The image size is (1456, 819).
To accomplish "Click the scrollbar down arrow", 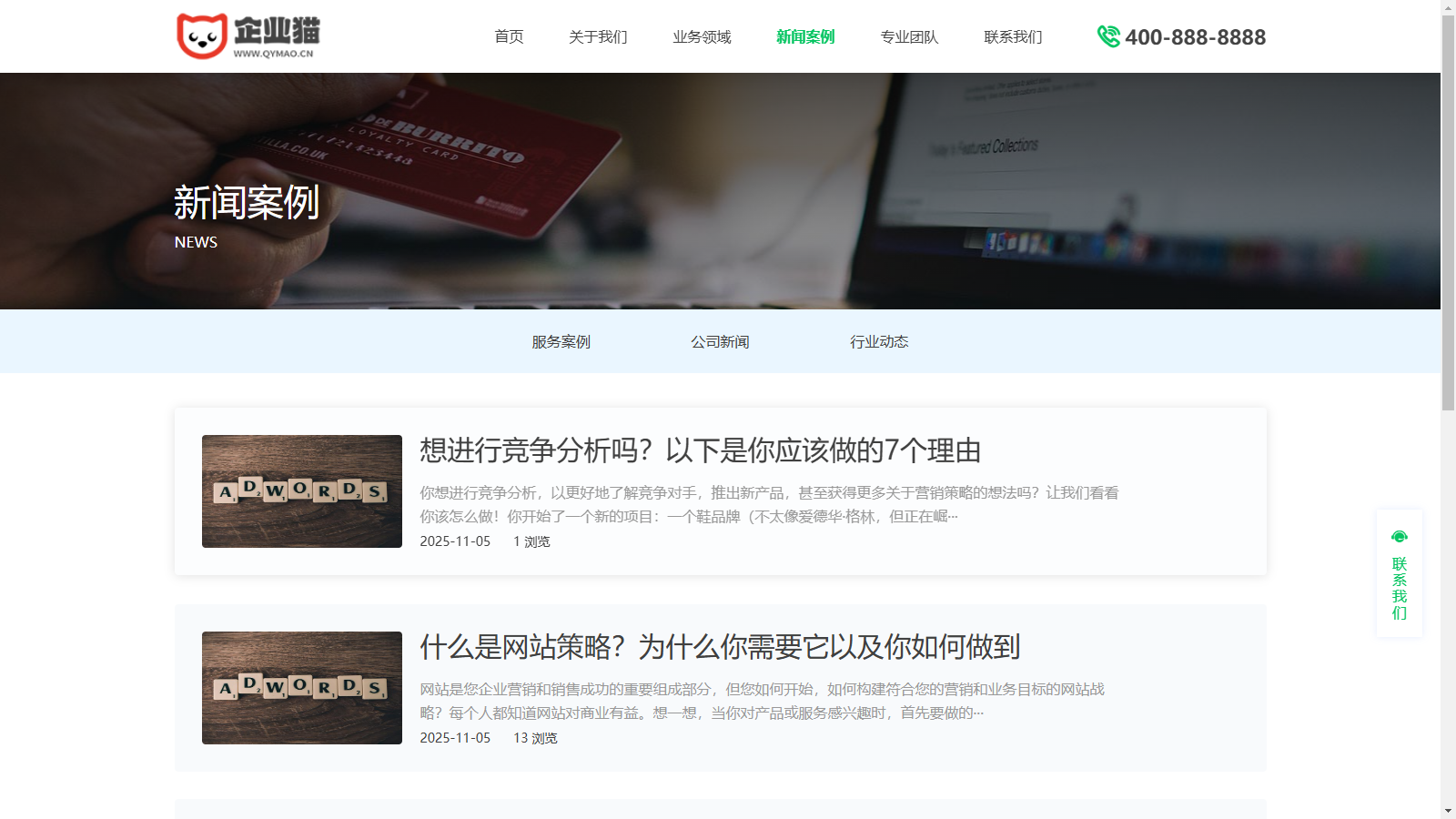I will pos(1448,811).
